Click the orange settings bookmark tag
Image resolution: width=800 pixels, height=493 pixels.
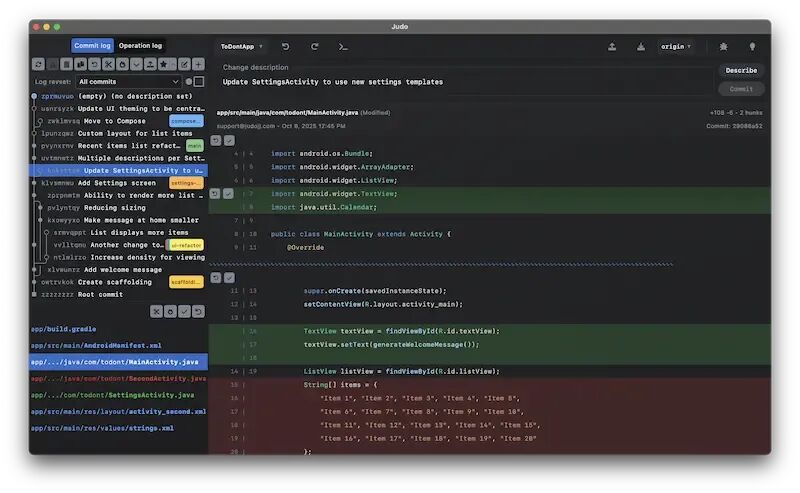tap(186, 183)
